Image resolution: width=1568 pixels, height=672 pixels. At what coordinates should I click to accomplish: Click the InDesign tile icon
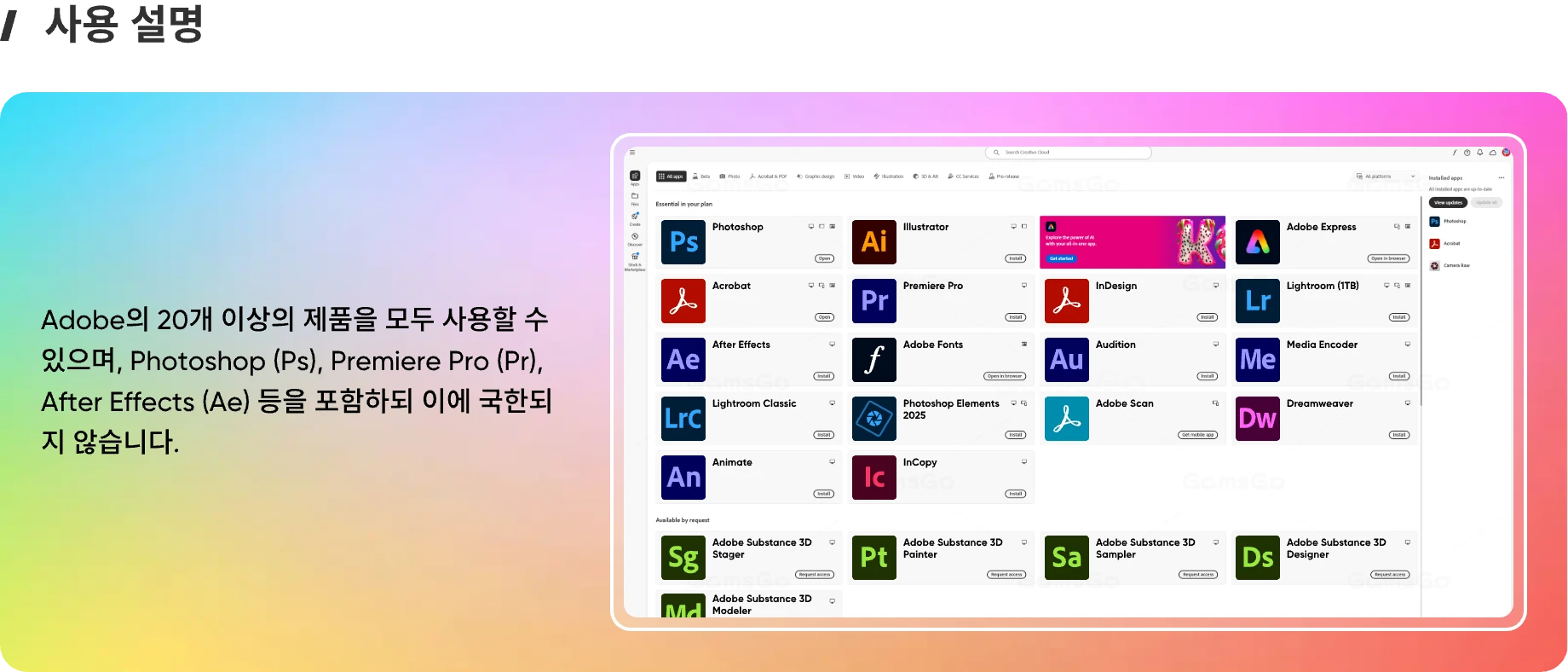(1067, 301)
